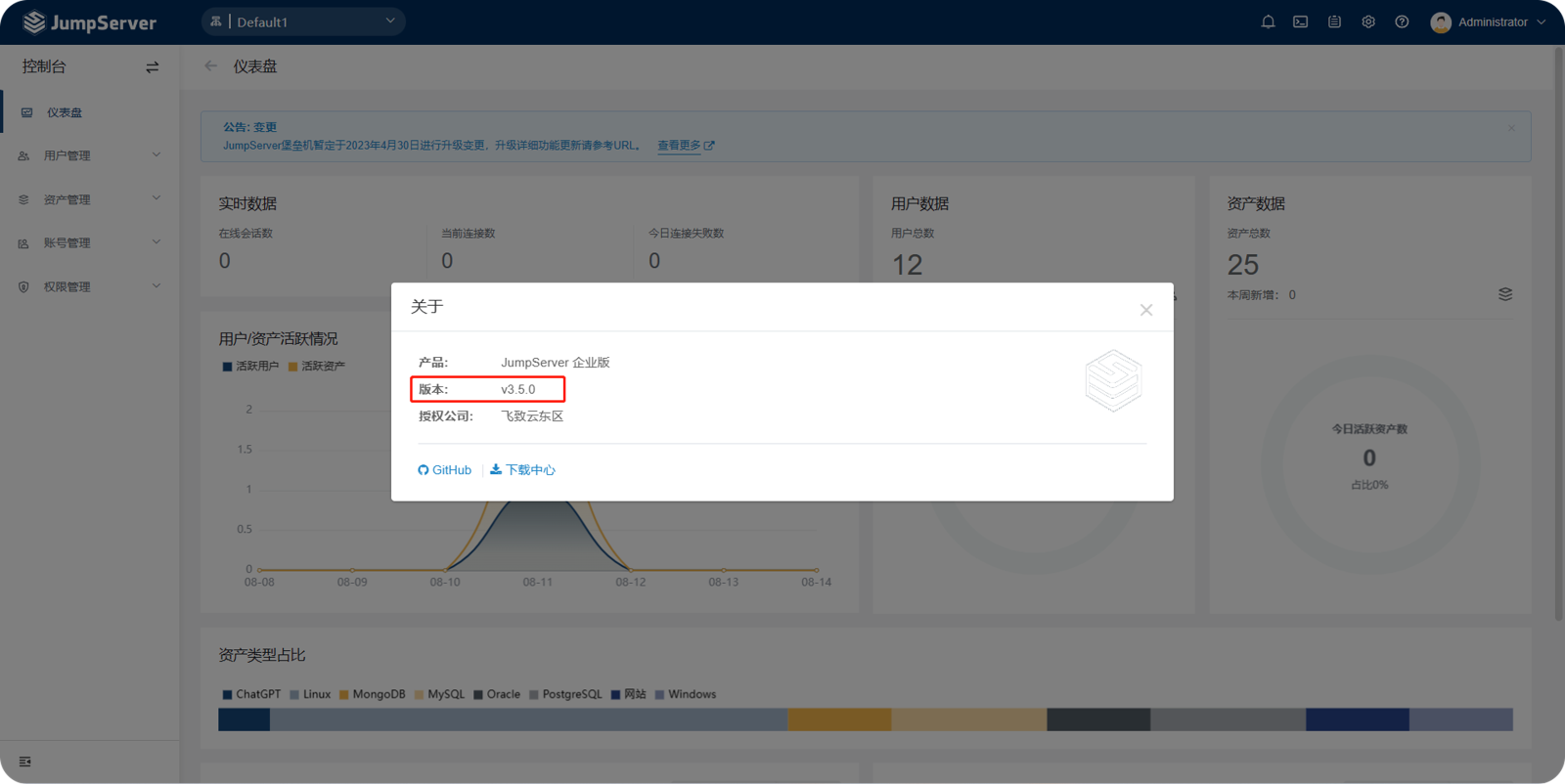Screen dimensions: 1565x784
Task: Open the Default1 organization dropdown
Action: [303, 22]
